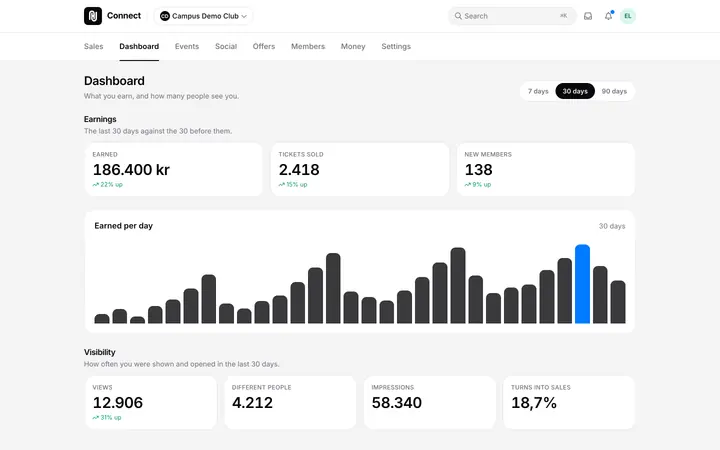The height and width of the screenshot is (450, 720).
Task: Select the 7 days range
Action: point(538,91)
